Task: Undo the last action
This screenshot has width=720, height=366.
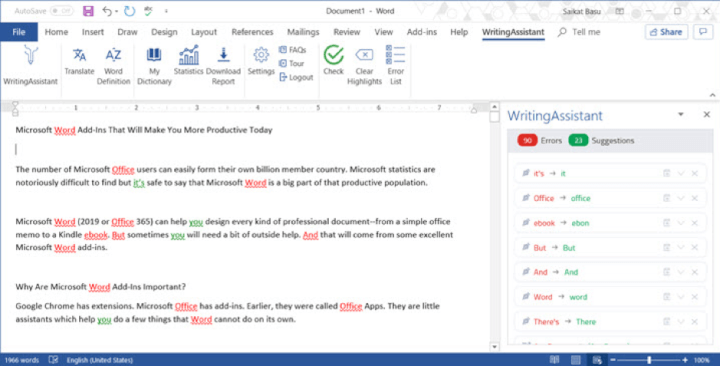Action: 107,11
